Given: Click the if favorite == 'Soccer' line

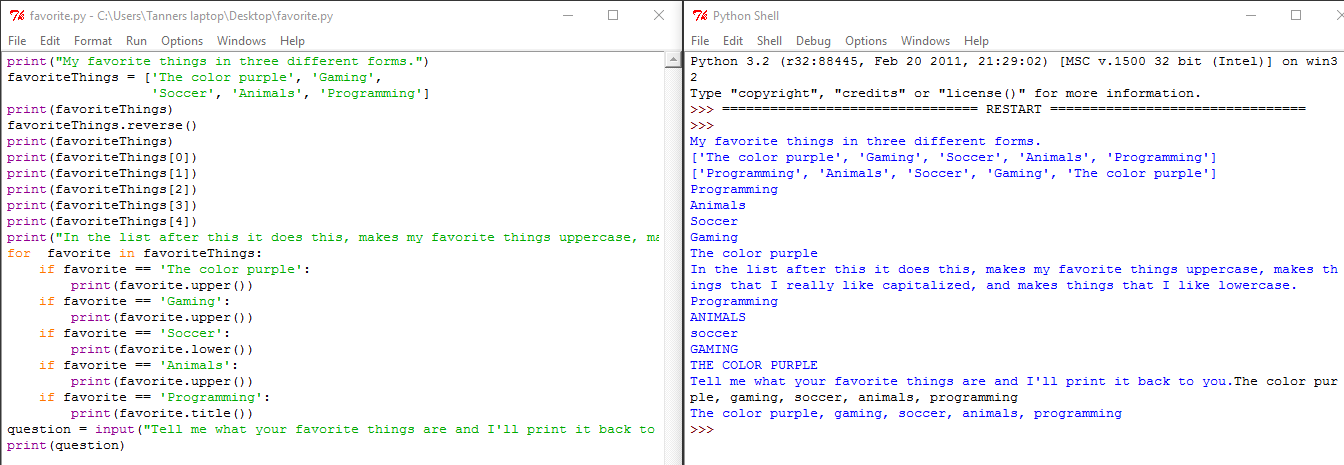Looking at the screenshot, I should tap(135, 333).
